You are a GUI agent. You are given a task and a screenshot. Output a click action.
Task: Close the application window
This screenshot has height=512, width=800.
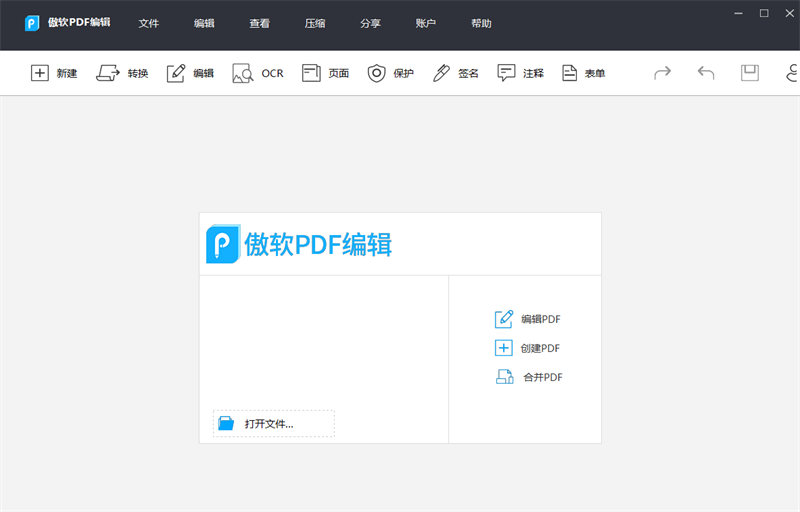click(x=789, y=13)
